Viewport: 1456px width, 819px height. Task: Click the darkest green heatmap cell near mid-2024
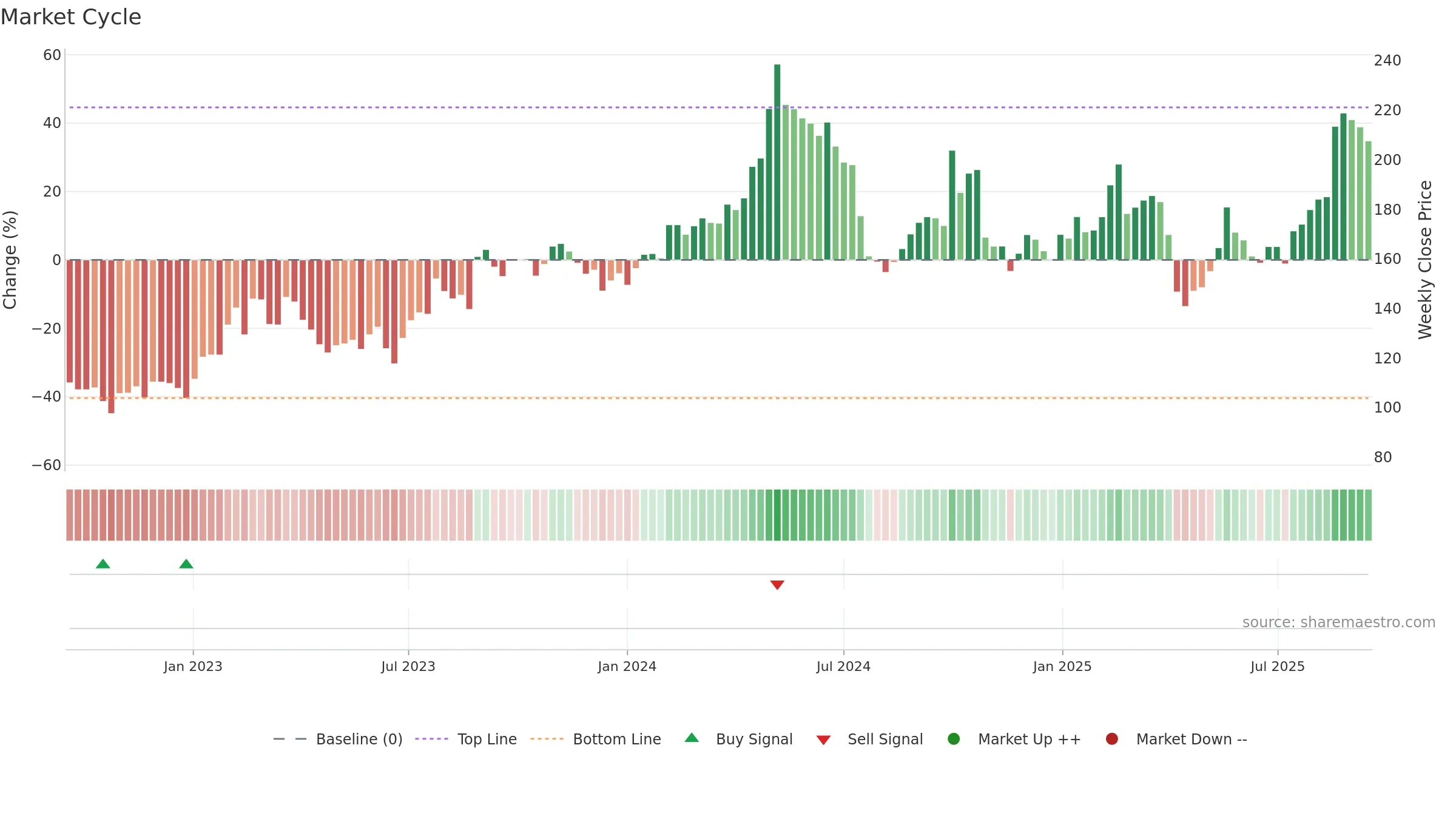pos(777,515)
